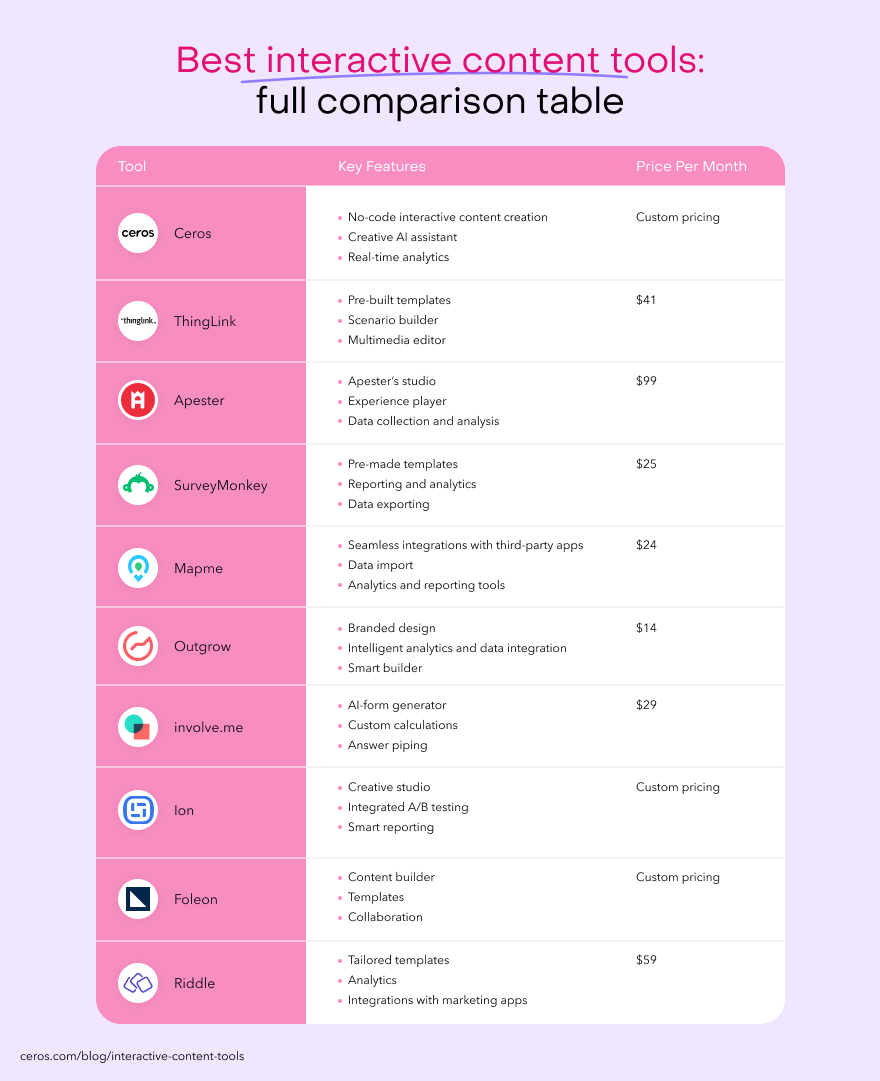This screenshot has width=880, height=1081.
Task: Click the SurveyMonkey tool name text
Action: [220, 485]
